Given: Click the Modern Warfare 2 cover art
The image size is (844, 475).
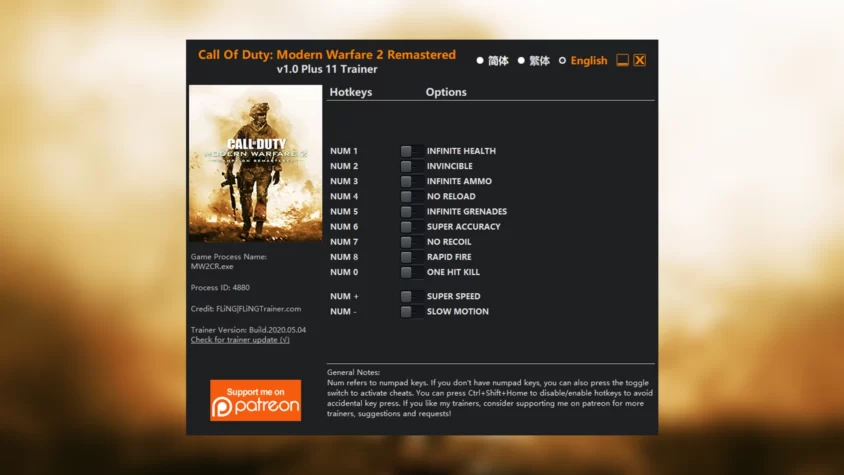Looking at the screenshot, I should (x=256, y=163).
